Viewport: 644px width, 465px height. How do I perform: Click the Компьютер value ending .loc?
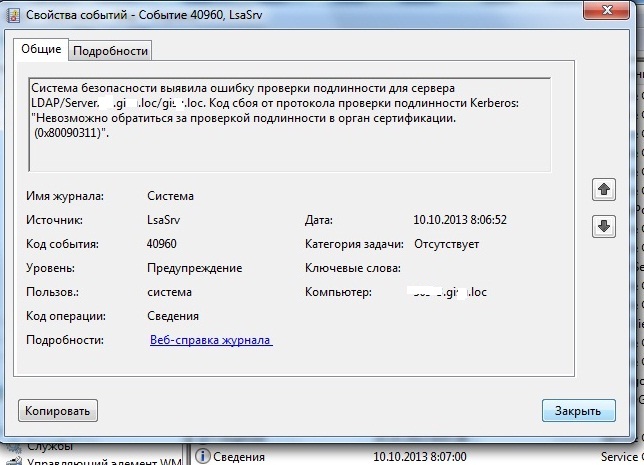448,292
